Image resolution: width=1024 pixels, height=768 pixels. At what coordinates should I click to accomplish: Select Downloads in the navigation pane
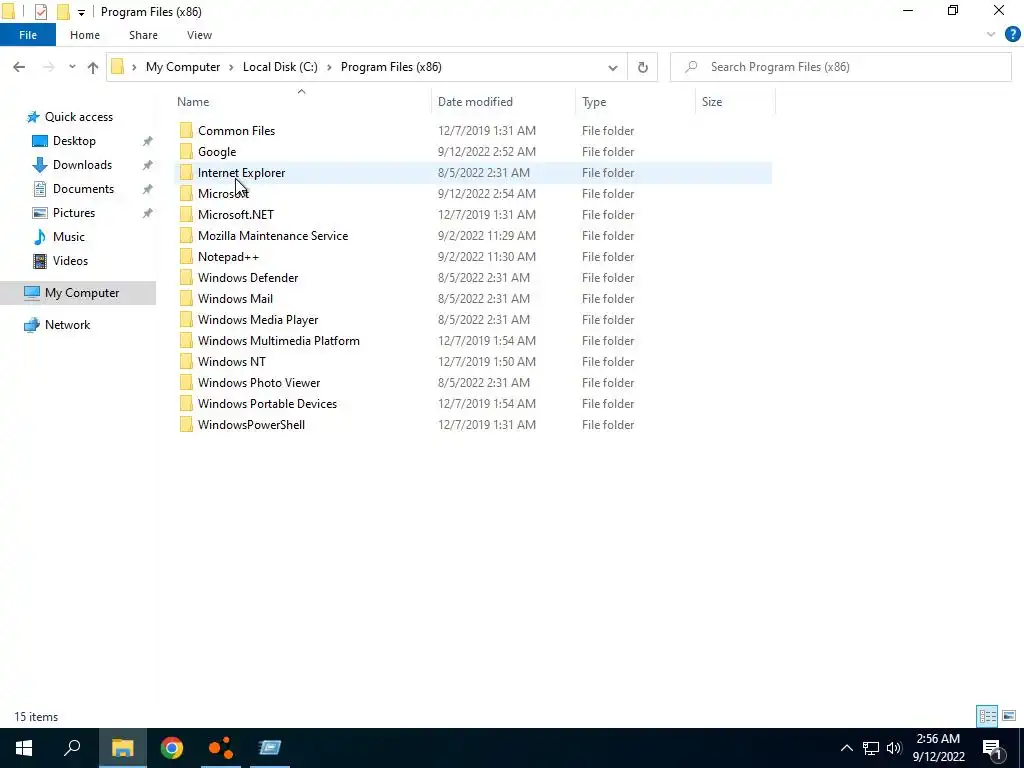point(82,165)
